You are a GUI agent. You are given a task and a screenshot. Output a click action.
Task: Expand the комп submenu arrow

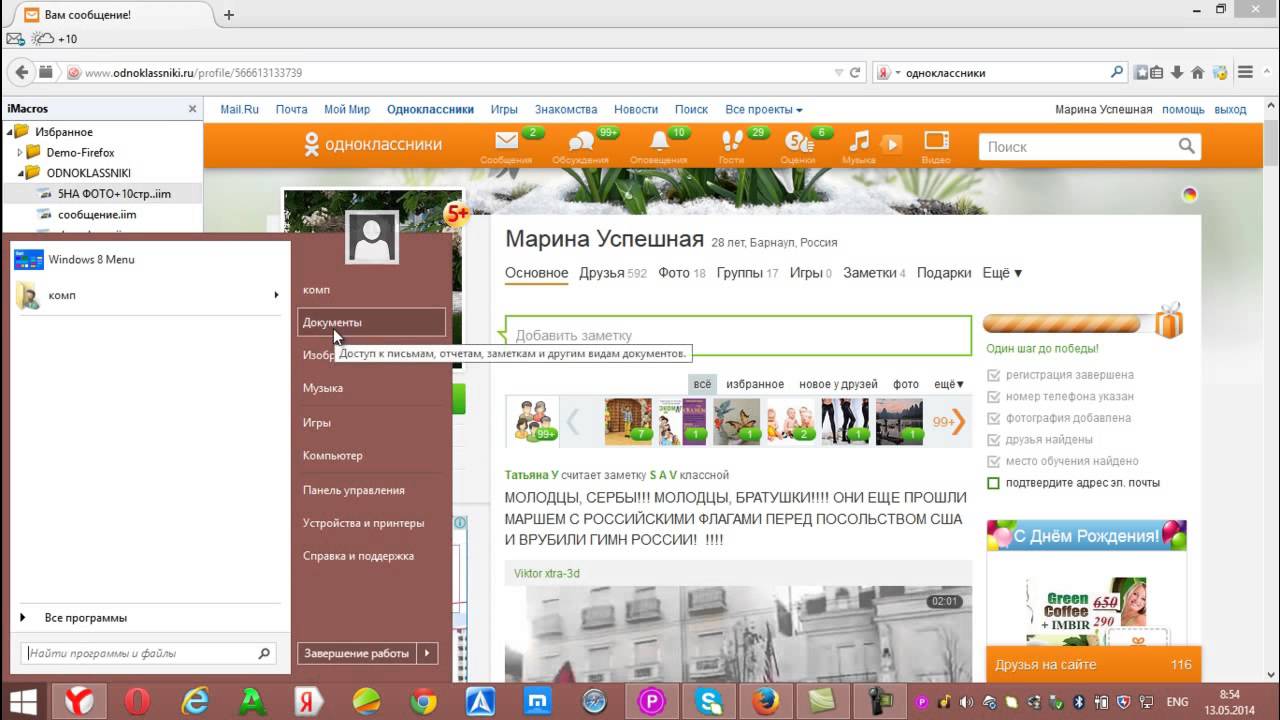pos(277,295)
